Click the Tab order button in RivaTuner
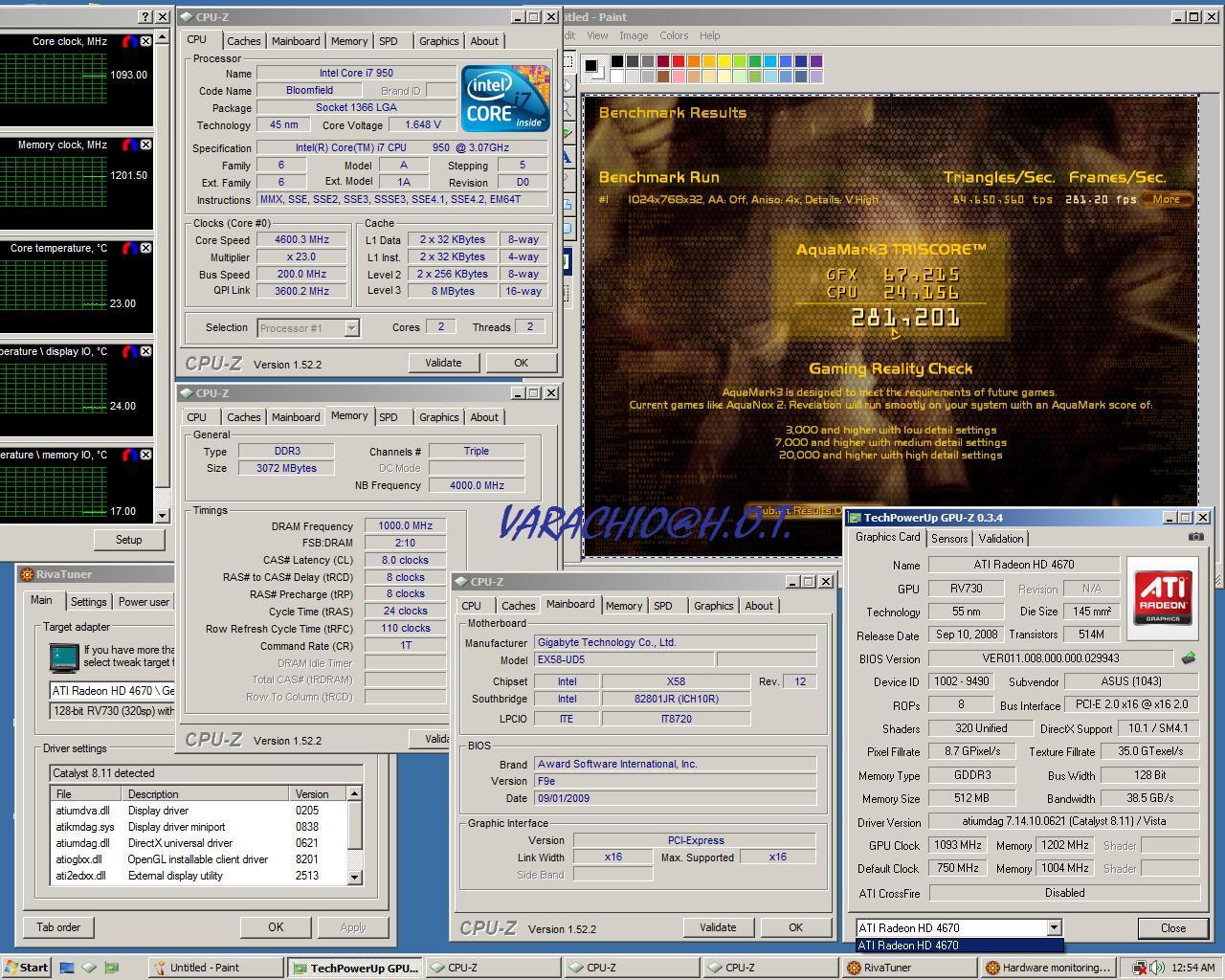The image size is (1225, 980). [58, 926]
